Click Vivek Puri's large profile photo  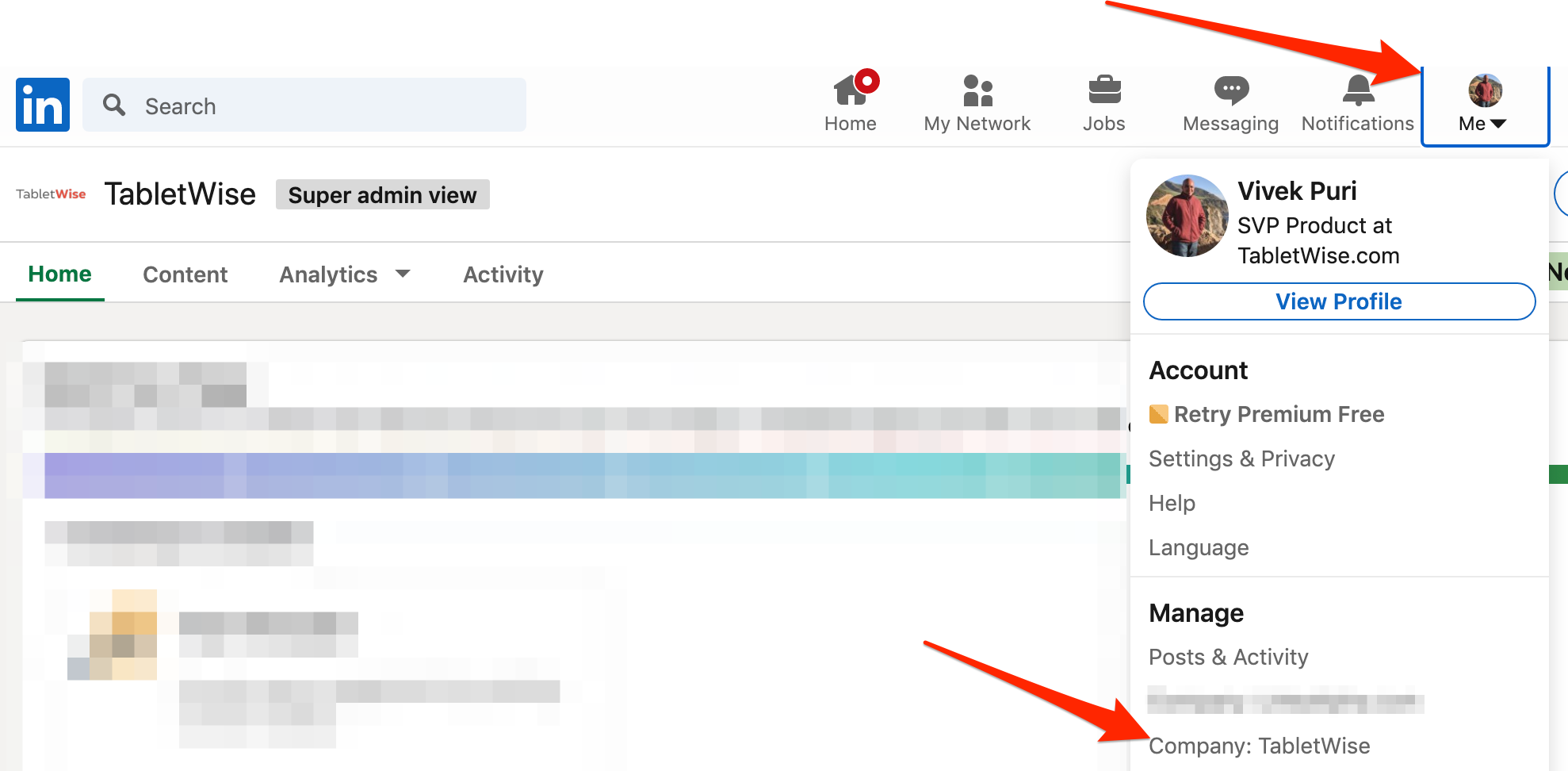1187,216
